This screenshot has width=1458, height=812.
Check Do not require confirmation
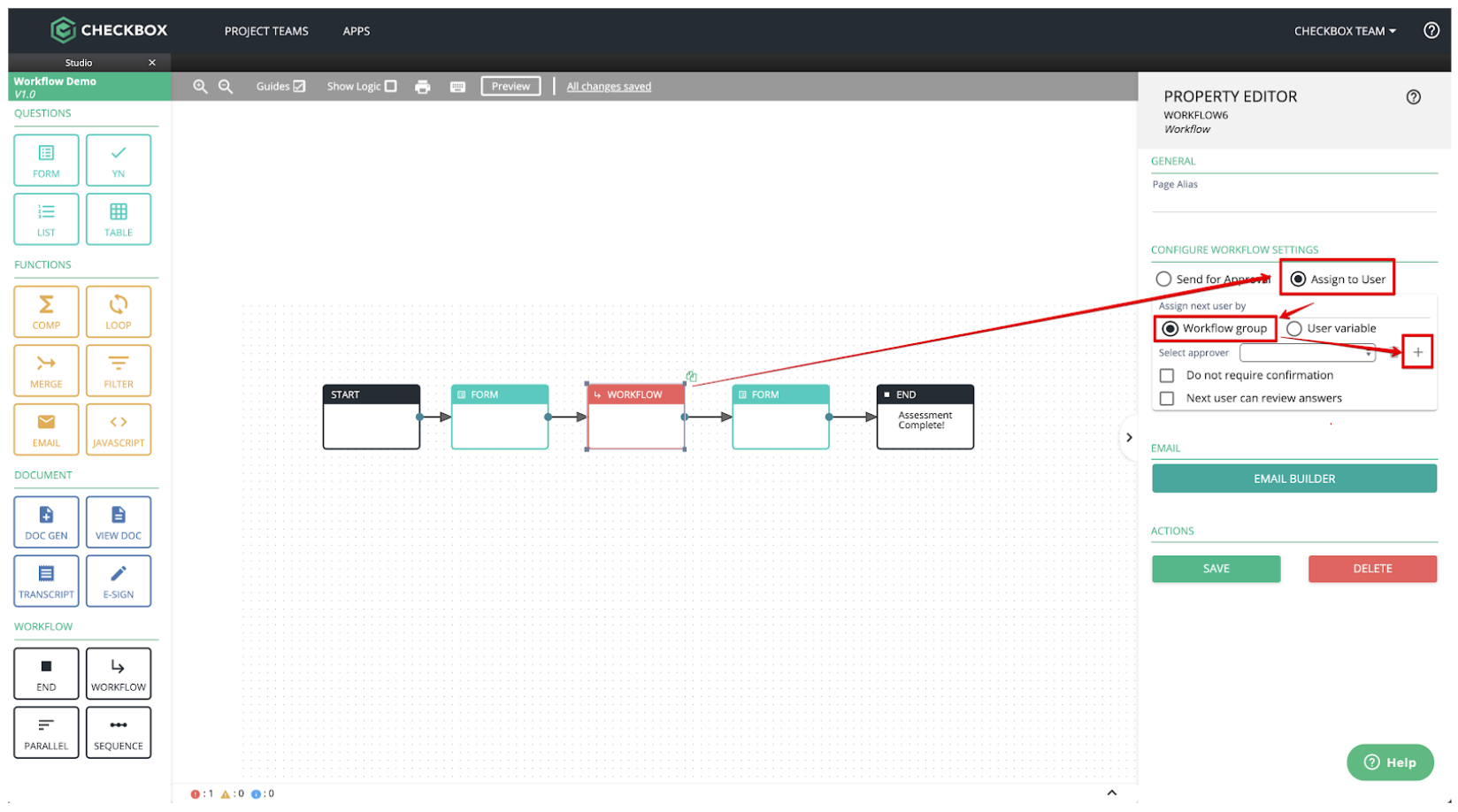coord(1167,375)
